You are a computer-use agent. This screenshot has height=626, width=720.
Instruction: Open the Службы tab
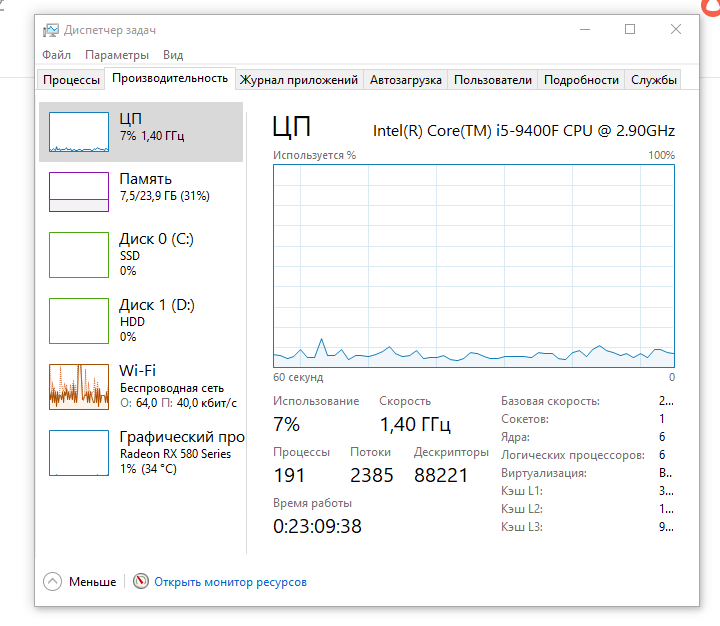[654, 80]
